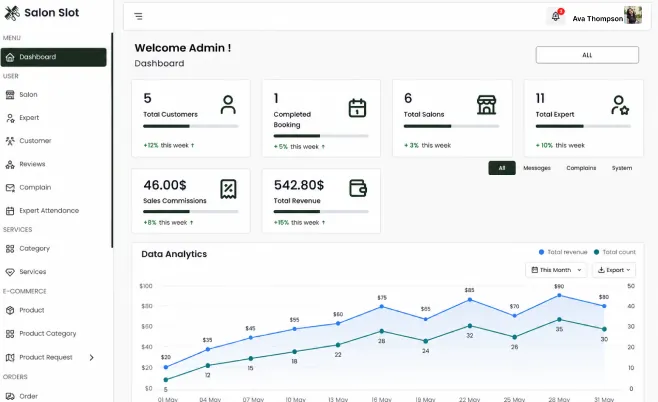Click the receipt percent icon on the Sales Commissions card
The width and height of the screenshot is (658, 402).
[228, 189]
